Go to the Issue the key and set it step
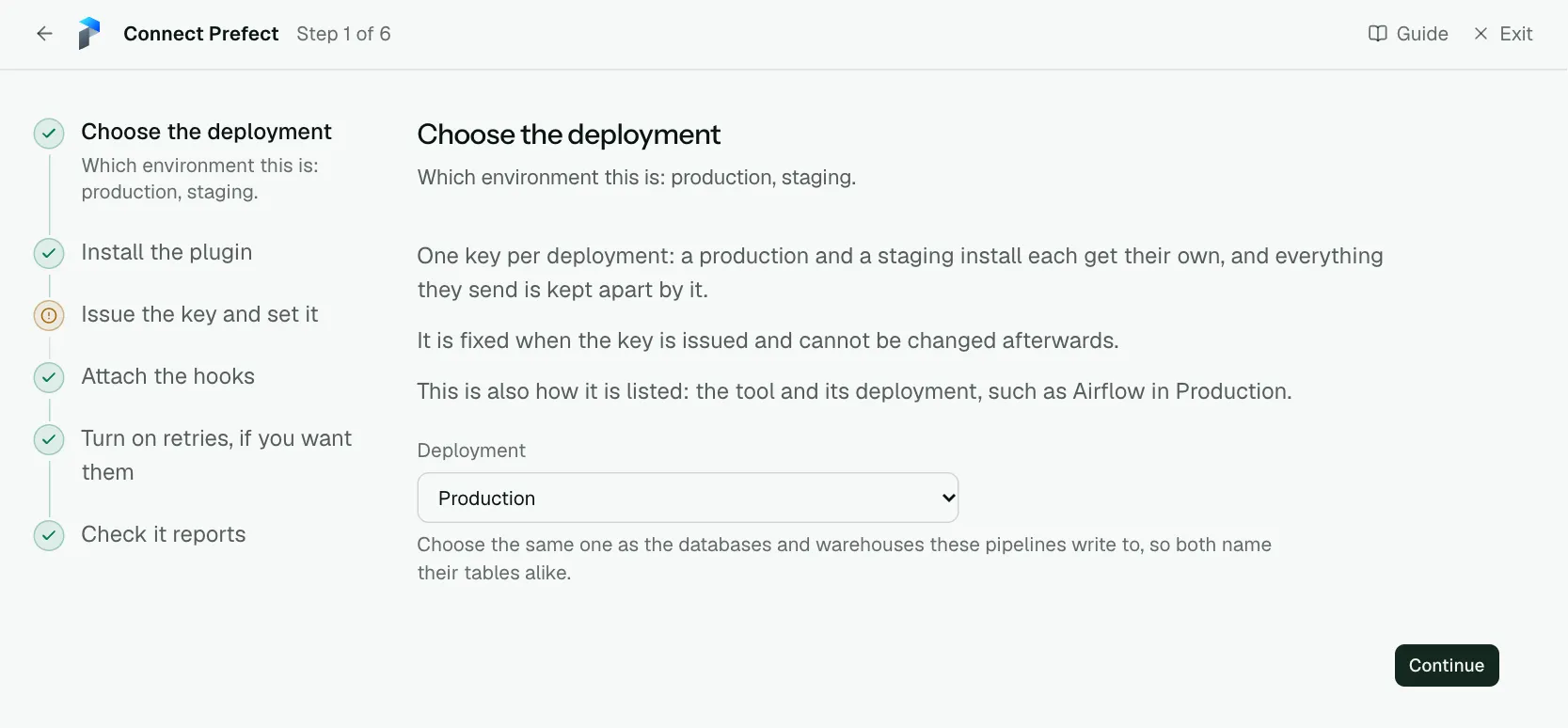The height and width of the screenshot is (728, 1568). (199, 314)
